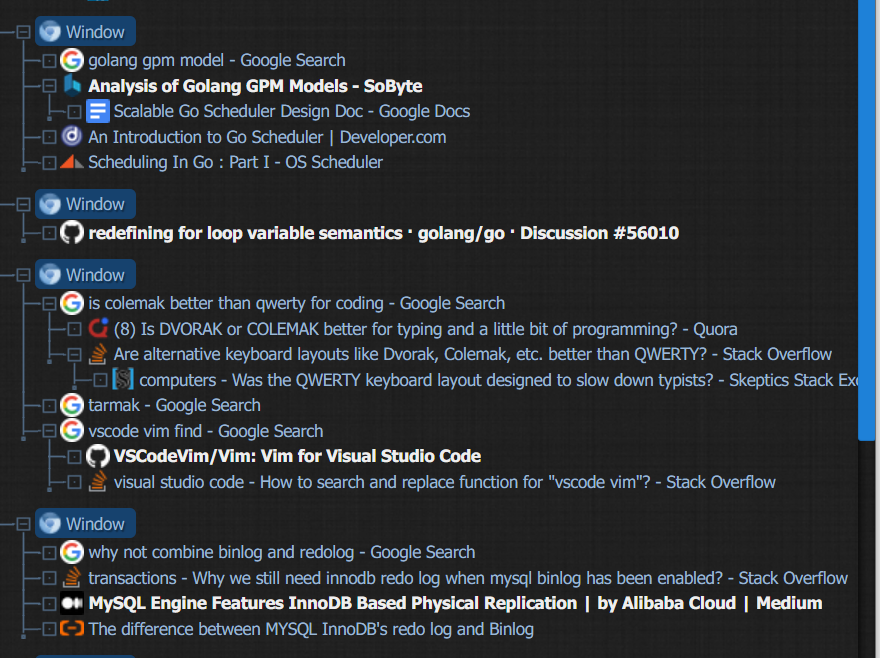
Task: Select the Window header above the redefining for loop discussion
Action: pos(85,204)
